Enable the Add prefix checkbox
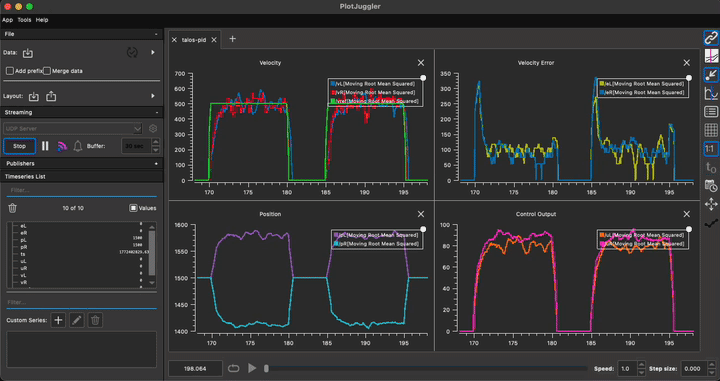This screenshot has height=381, width=720. coord(10,71)
